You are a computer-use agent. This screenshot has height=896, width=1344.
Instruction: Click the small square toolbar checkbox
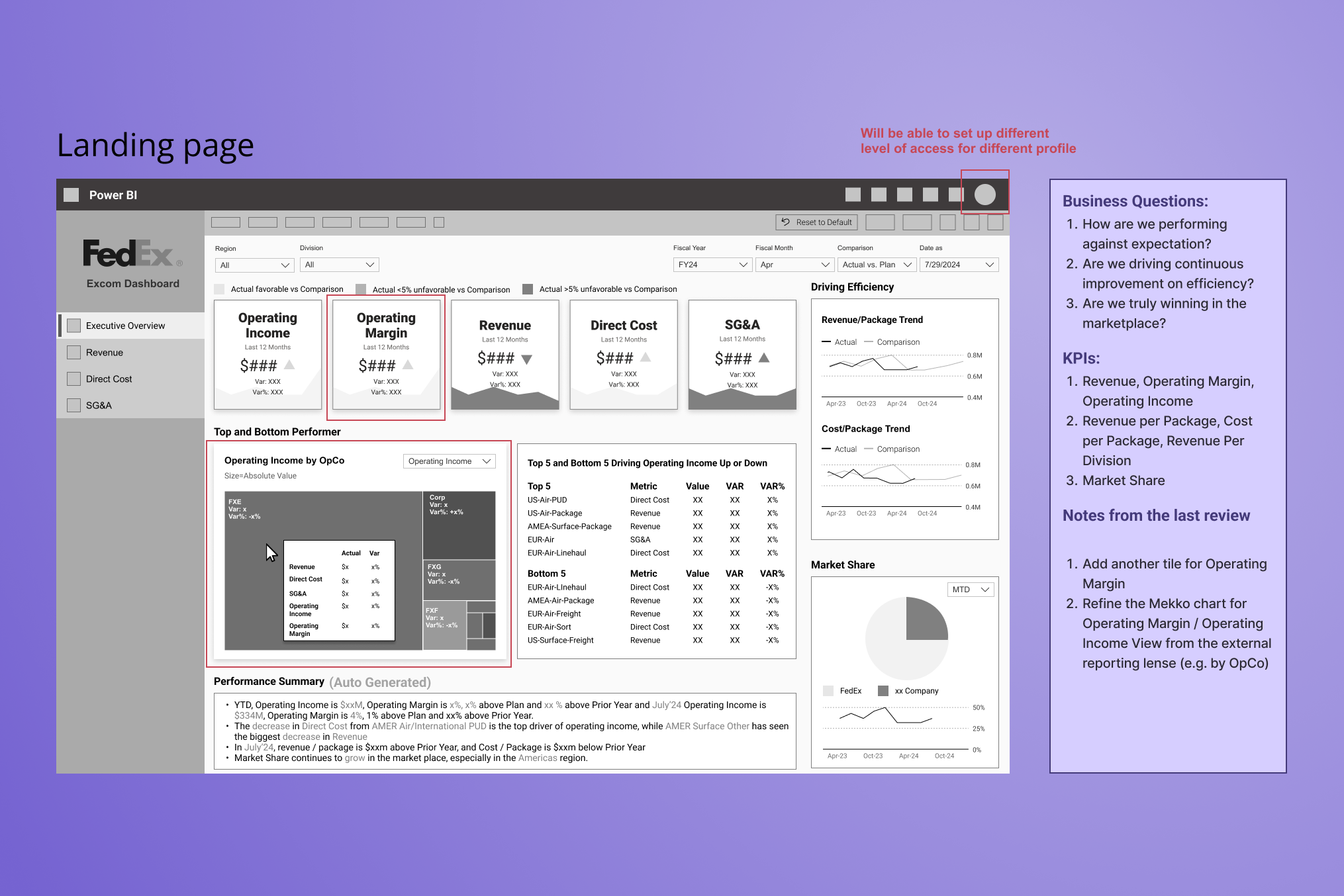(x=439, y=222)
